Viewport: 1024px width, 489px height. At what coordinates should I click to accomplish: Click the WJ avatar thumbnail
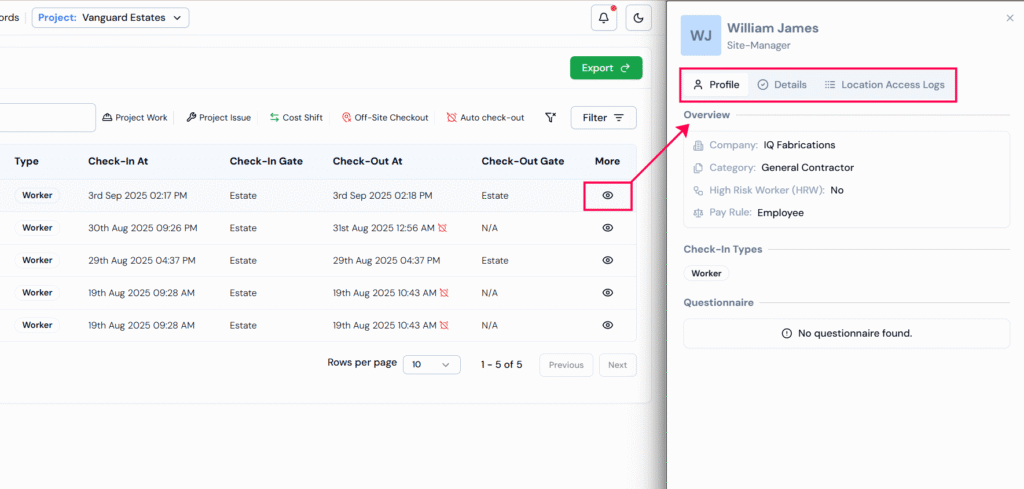(x=700, y=36)
